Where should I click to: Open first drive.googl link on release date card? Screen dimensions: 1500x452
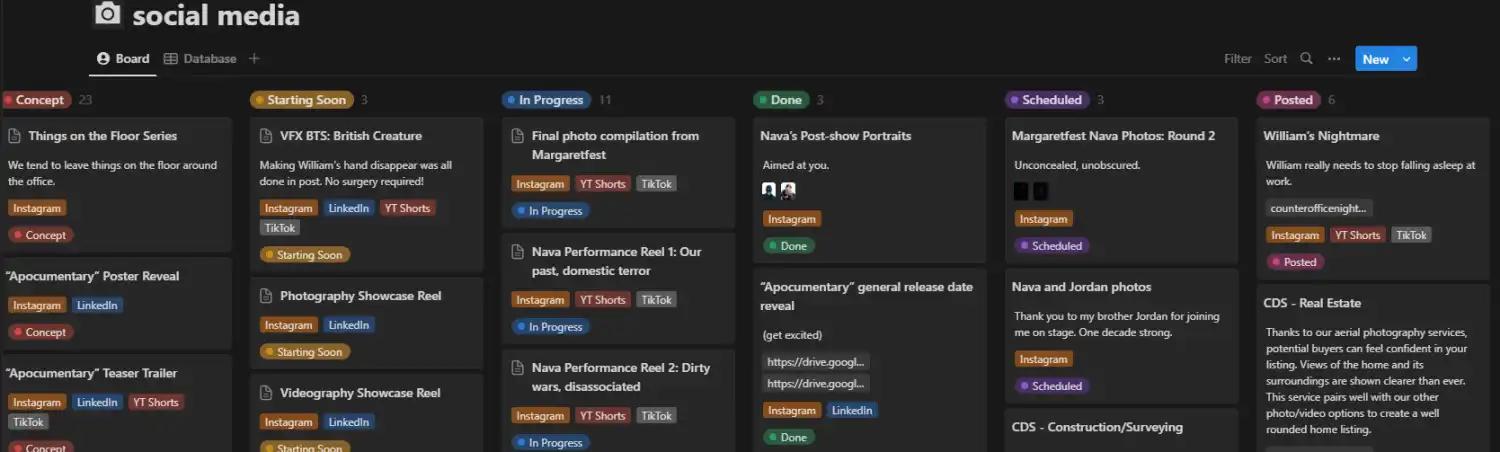click(815, 362)
